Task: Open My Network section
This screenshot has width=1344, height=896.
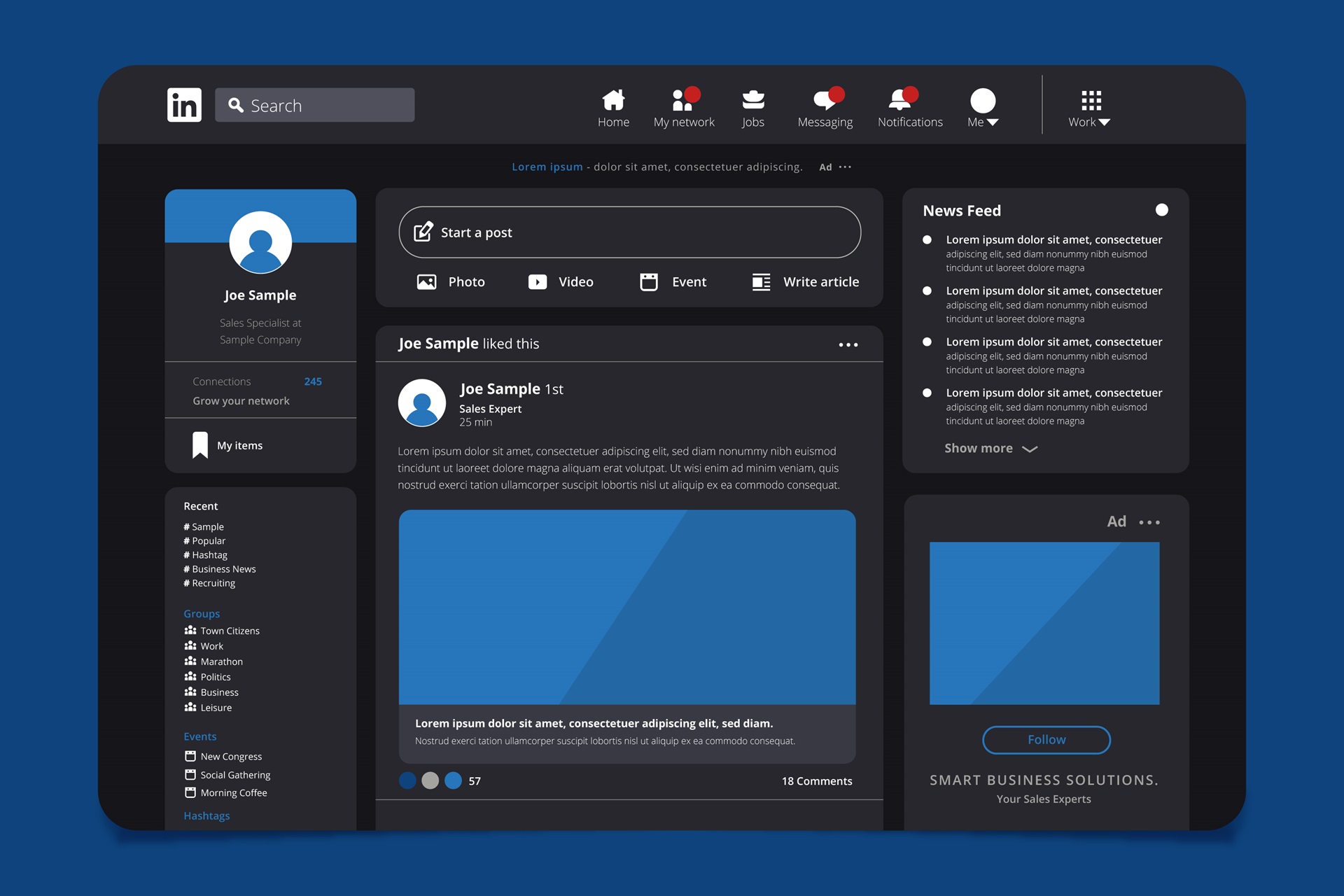Action: click(x=684, y=107)
